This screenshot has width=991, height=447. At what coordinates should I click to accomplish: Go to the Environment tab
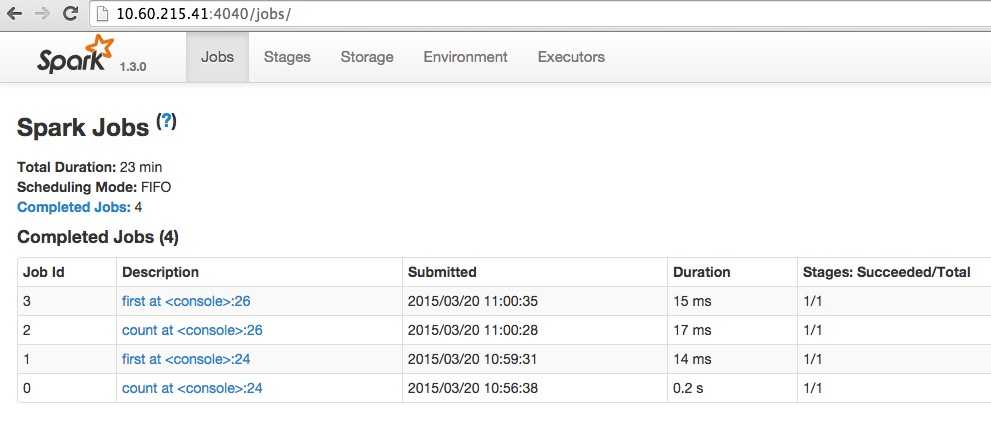pos(465,57)
